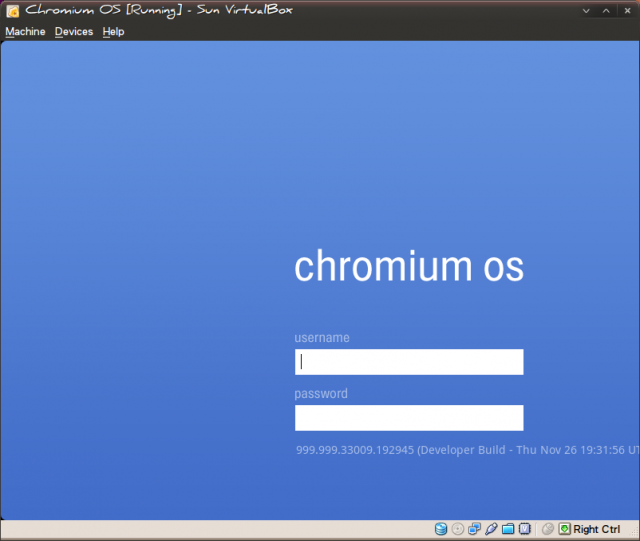Click the shared folders status icon
The width and height of the screenshot is (640, 541).
[x=508, y=529]
